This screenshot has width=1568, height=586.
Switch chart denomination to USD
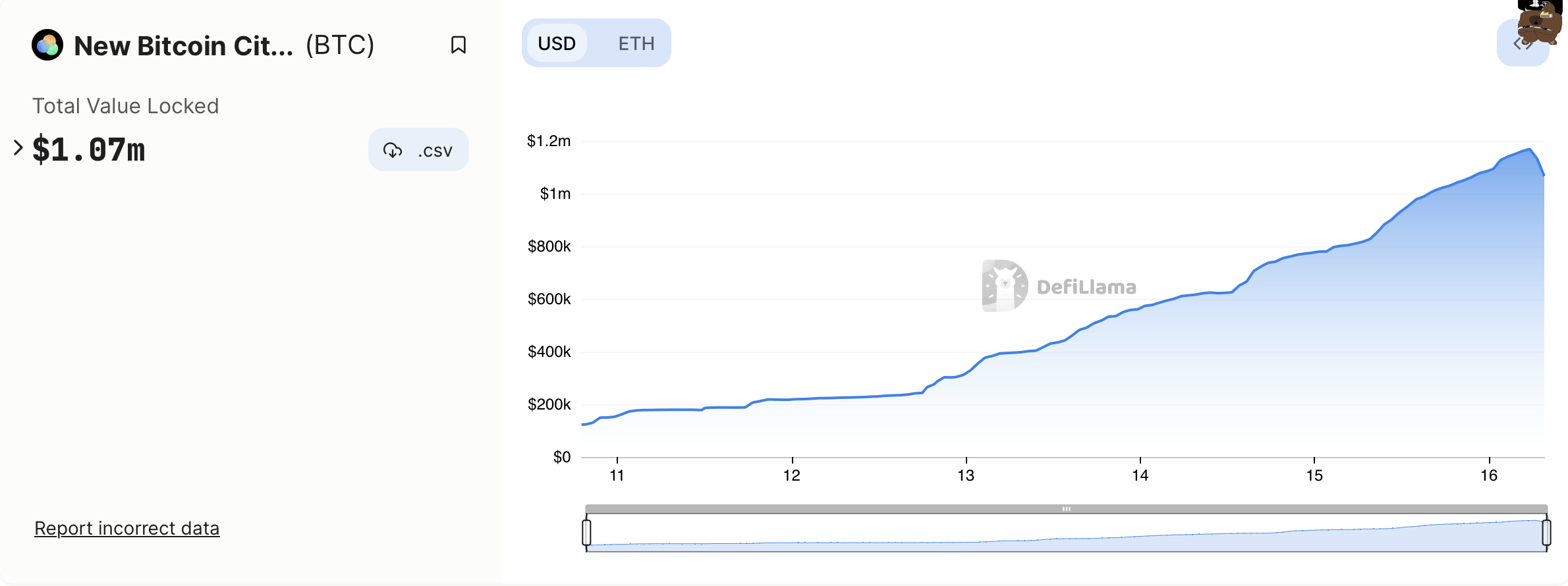coord(557,43)
